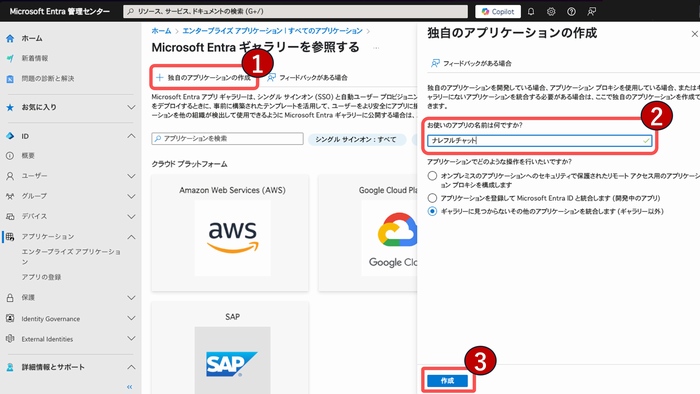Open 問題の診断と解決 in the sidebar
Screen dimensions: 700x394
click(48, 79)
